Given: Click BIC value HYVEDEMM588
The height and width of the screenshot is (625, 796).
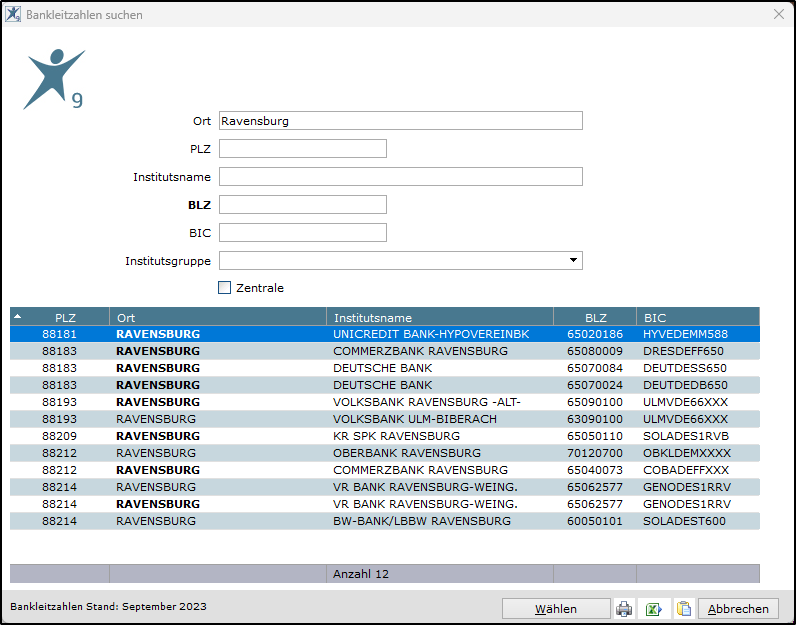Looking at the screenshot, I should 685,334.
